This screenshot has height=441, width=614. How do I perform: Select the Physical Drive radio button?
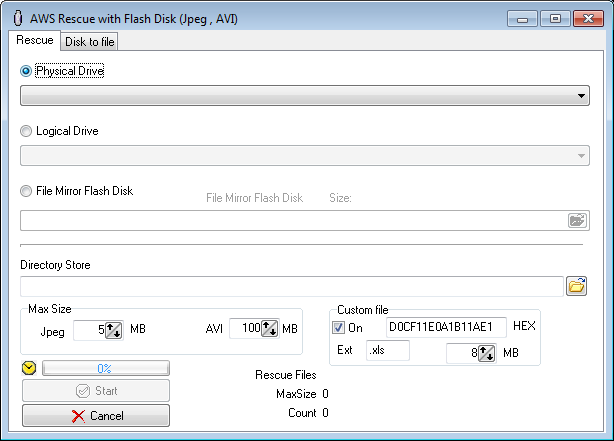pos(26,71)
